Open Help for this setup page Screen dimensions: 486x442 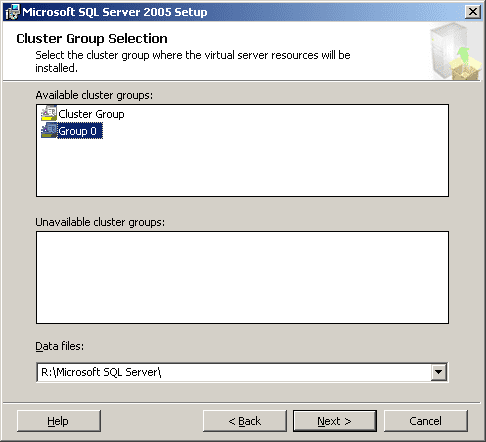pos(59,421)
